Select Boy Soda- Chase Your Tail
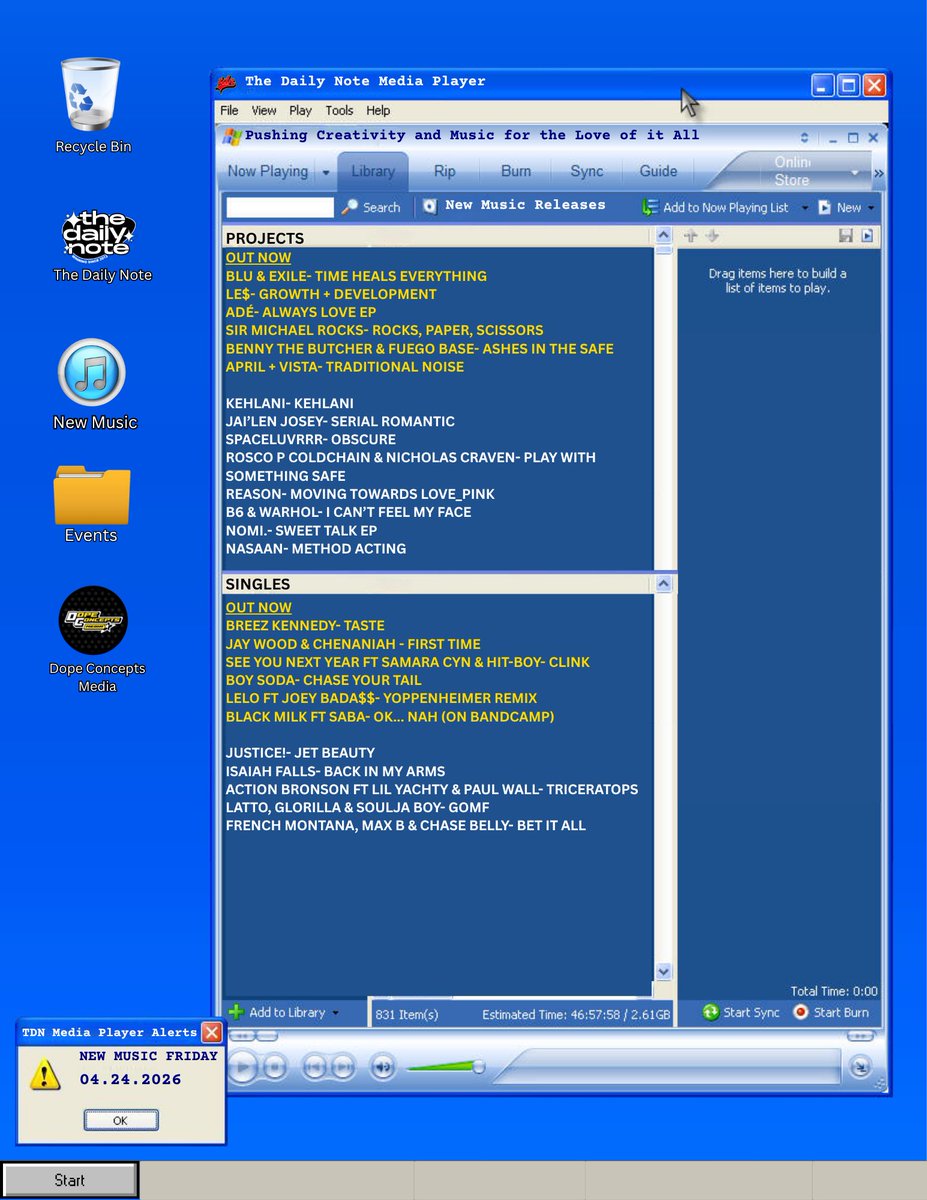927x1200 pixels. pyautogui.click(x=323, y=680)
